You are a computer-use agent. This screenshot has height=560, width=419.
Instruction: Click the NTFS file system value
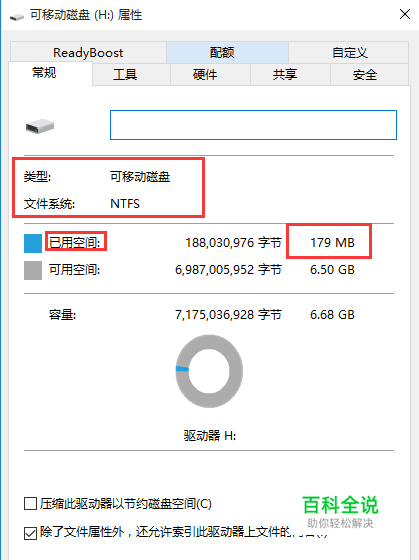tap(125, 204)
